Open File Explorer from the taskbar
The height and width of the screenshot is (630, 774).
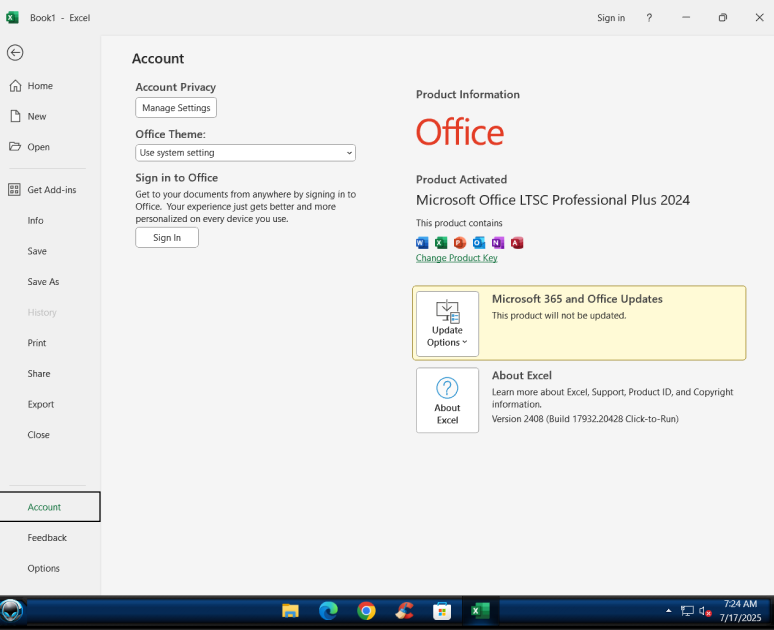290,611
